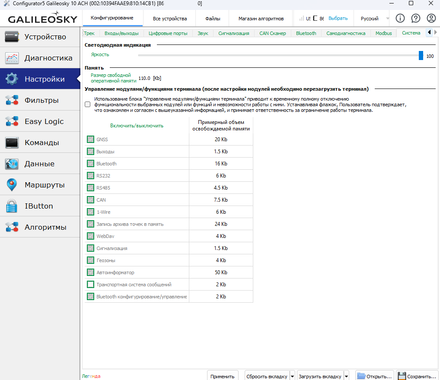Screen dimensions: 440x380
Task: Click the Включить/выключить column header
Action: 137,126
